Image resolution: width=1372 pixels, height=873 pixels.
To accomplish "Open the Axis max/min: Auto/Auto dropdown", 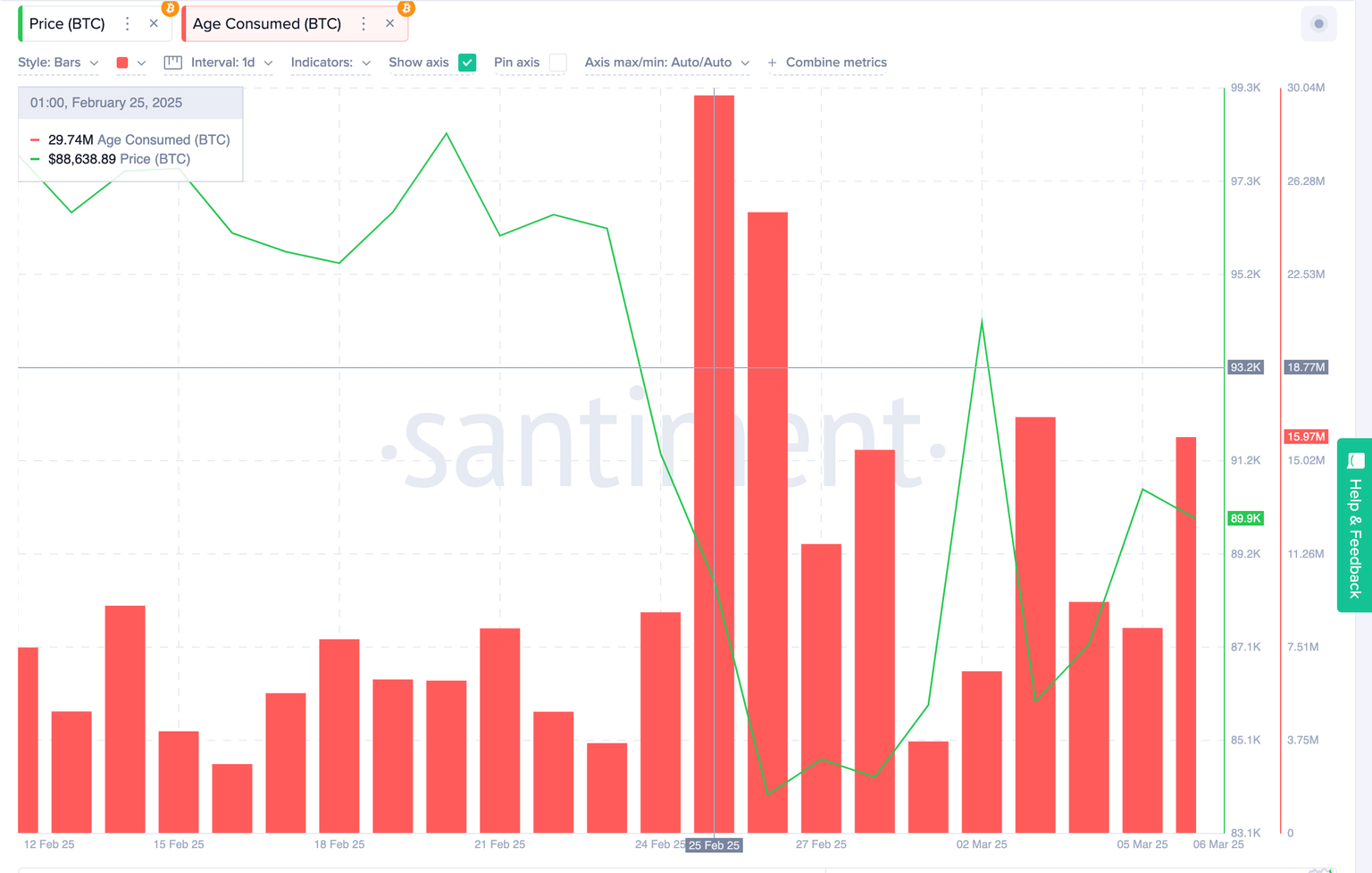I will pyautogui.click(x=666, y=63).
